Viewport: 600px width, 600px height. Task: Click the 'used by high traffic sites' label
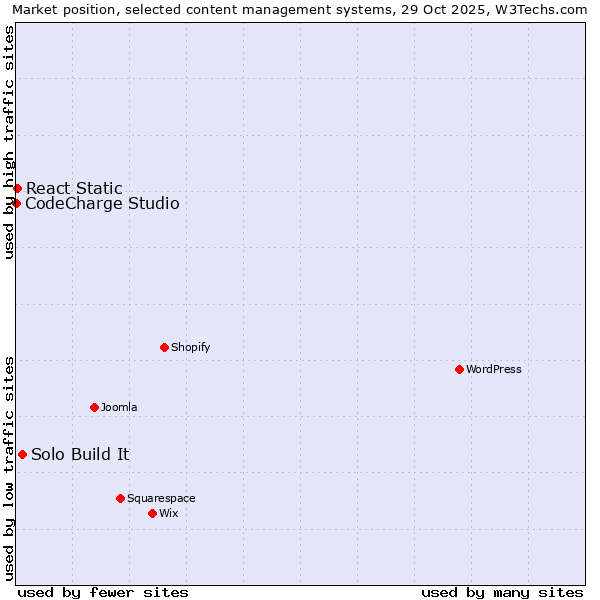click(9, 142)
